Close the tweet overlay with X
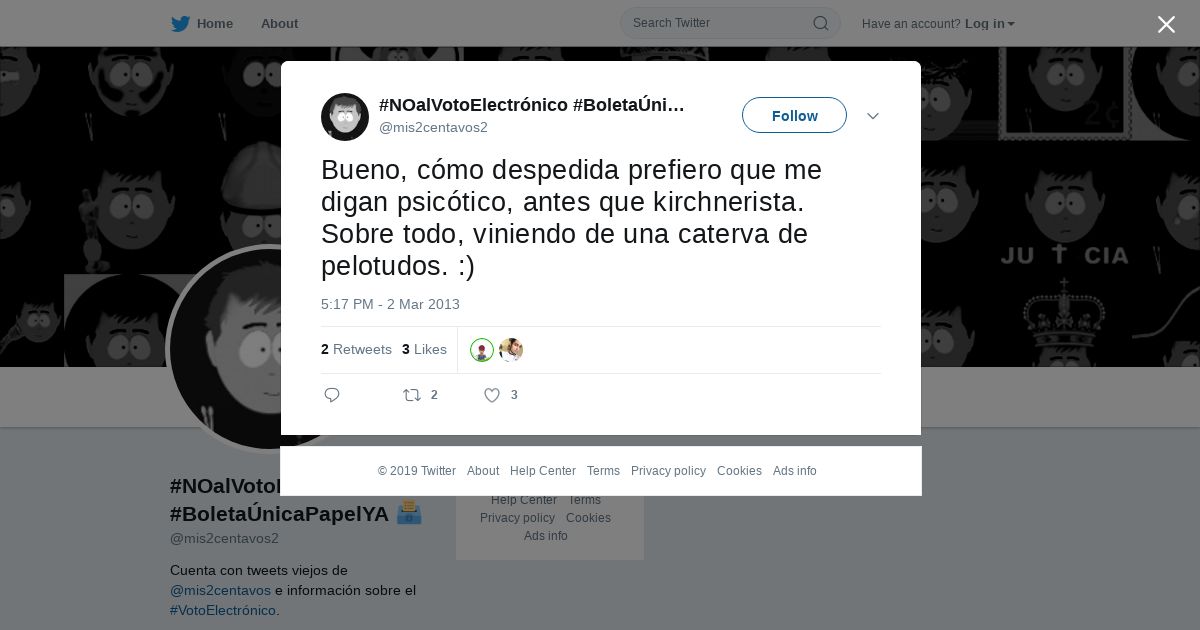 [1166, 24]
